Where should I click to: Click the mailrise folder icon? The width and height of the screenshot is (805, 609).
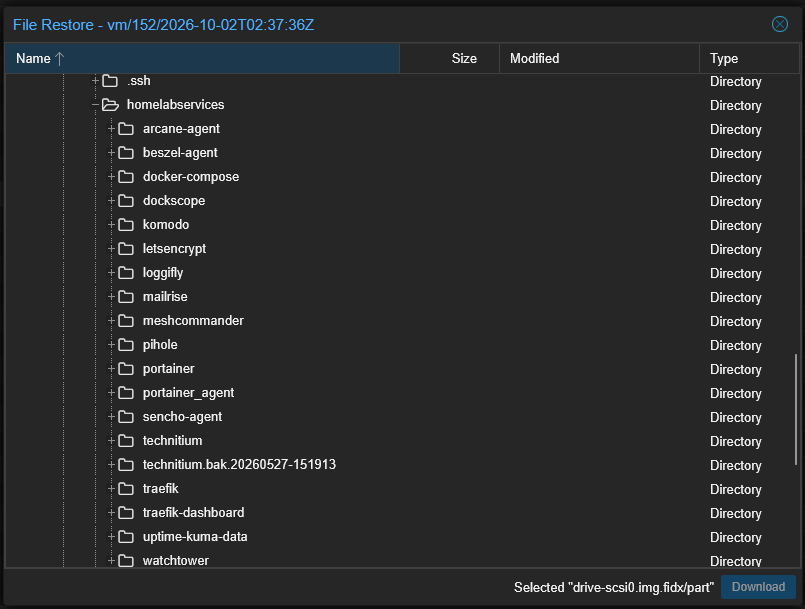coord(126,297)
